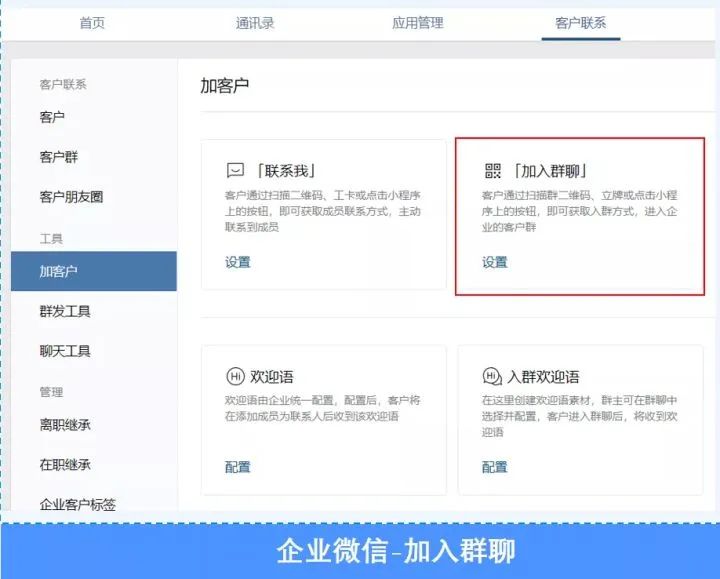Viewport: 720px width, 579px height.
Task: Click the 加入群聊 QR code icon
Action: tap(493, 171)
